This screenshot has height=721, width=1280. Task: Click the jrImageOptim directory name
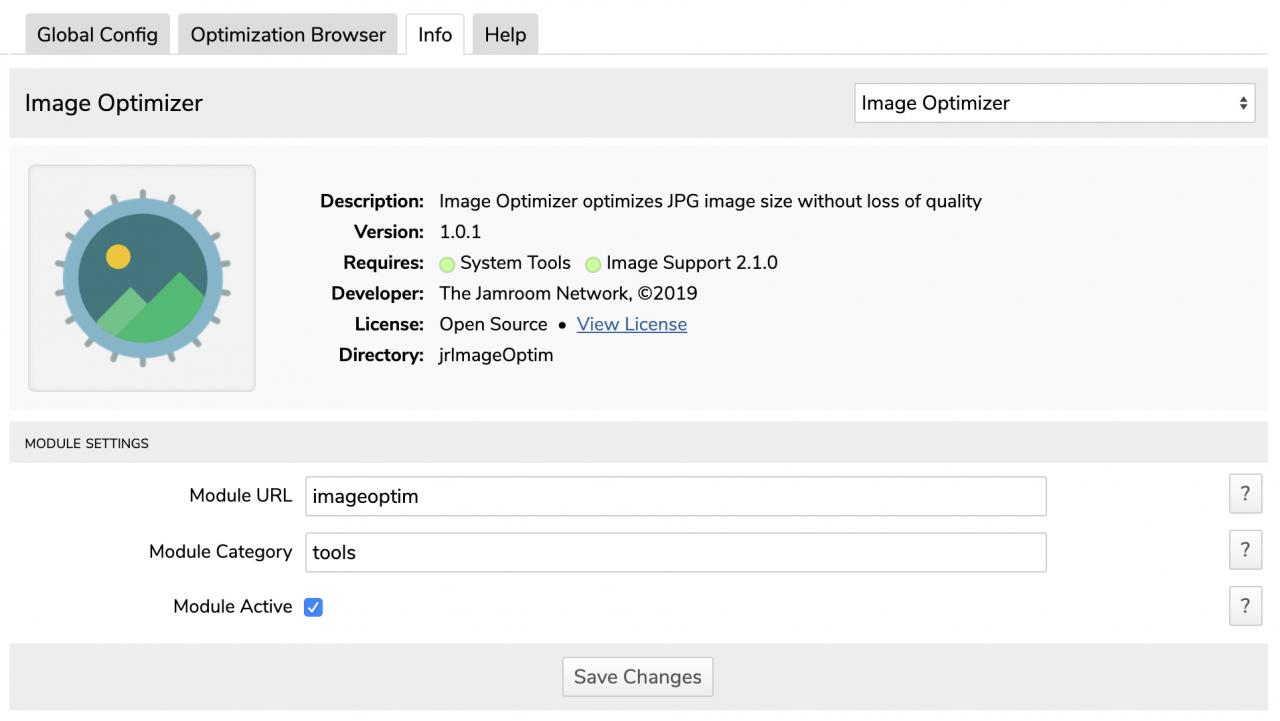tap(496, 355)
